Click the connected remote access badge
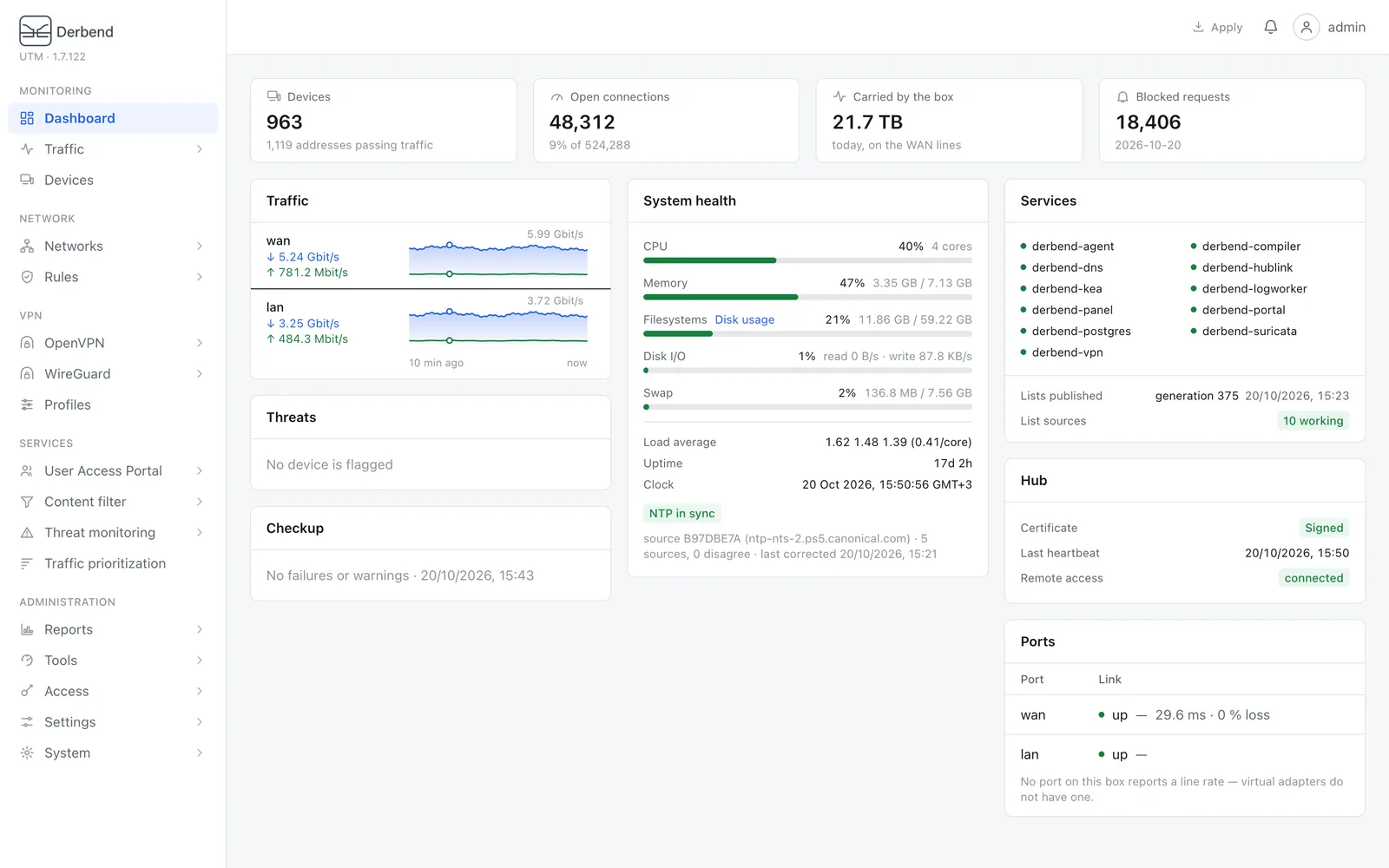This screenshot has width=1389, height=868. pyautogui.click(x=1313, y=578)
